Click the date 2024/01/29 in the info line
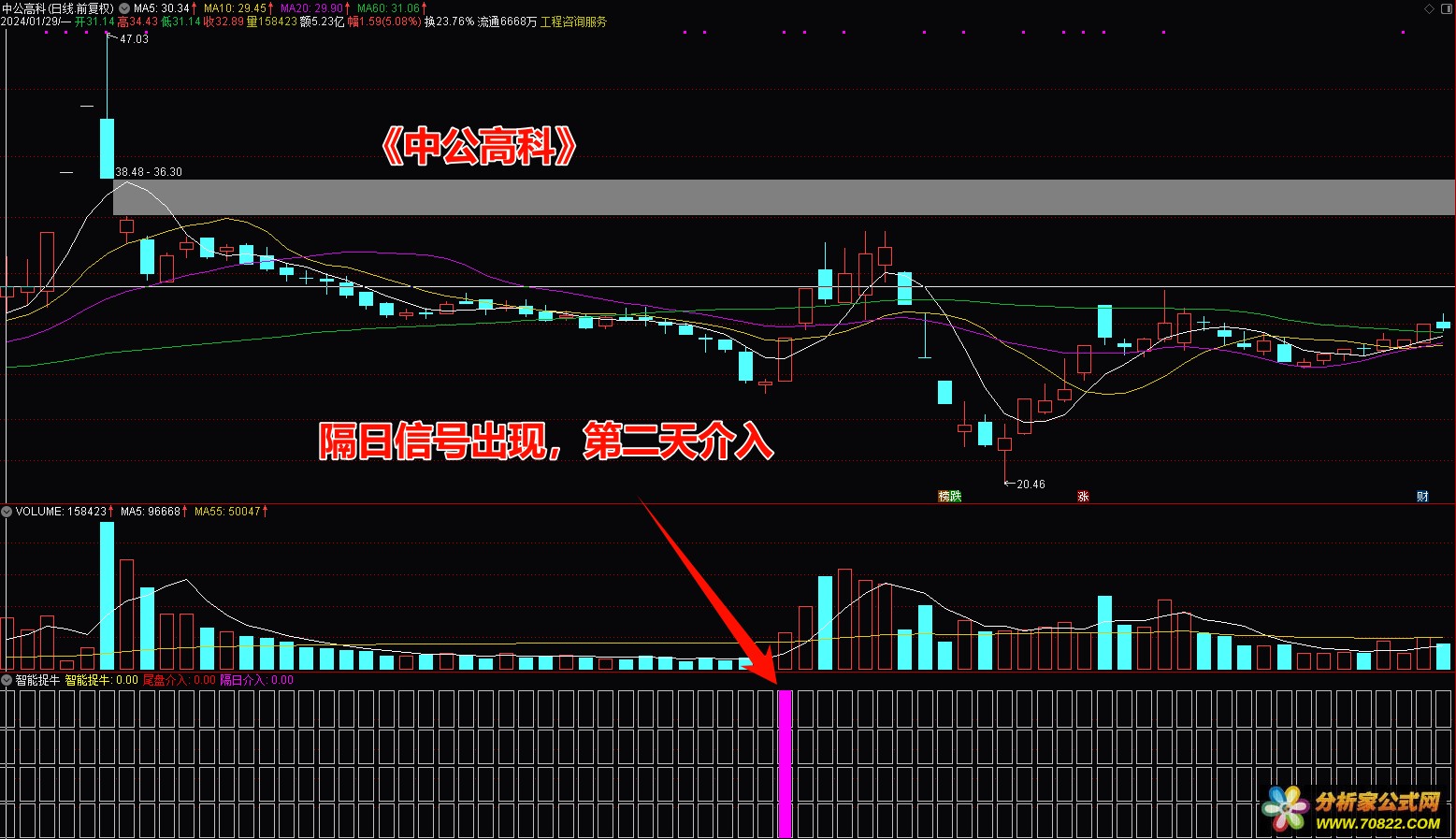 29,22
